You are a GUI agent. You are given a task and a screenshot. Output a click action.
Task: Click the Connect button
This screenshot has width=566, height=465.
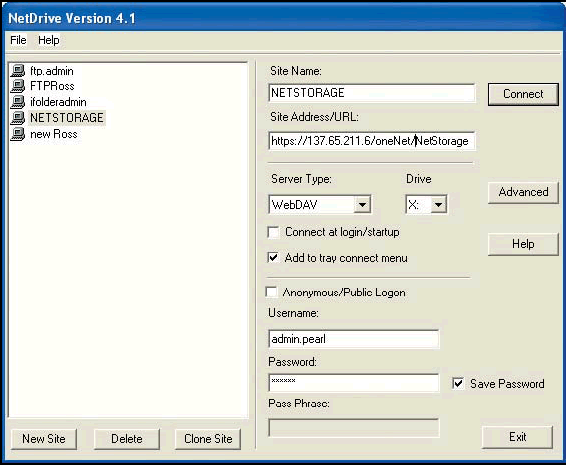[523, 94]
